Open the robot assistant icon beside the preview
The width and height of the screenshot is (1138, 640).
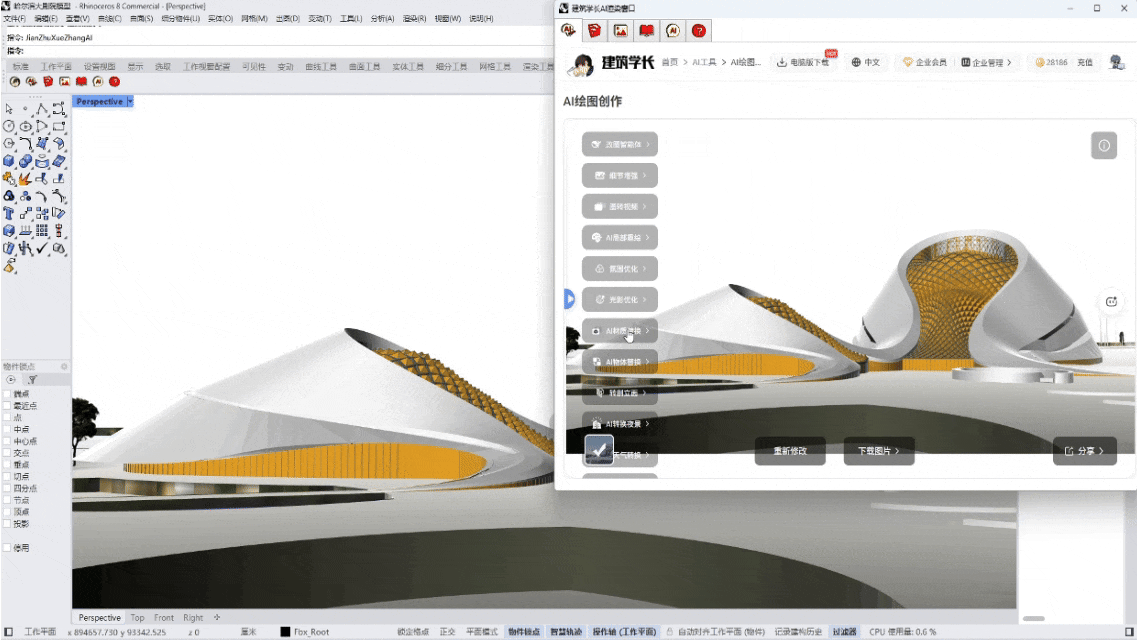[1111, 302]
